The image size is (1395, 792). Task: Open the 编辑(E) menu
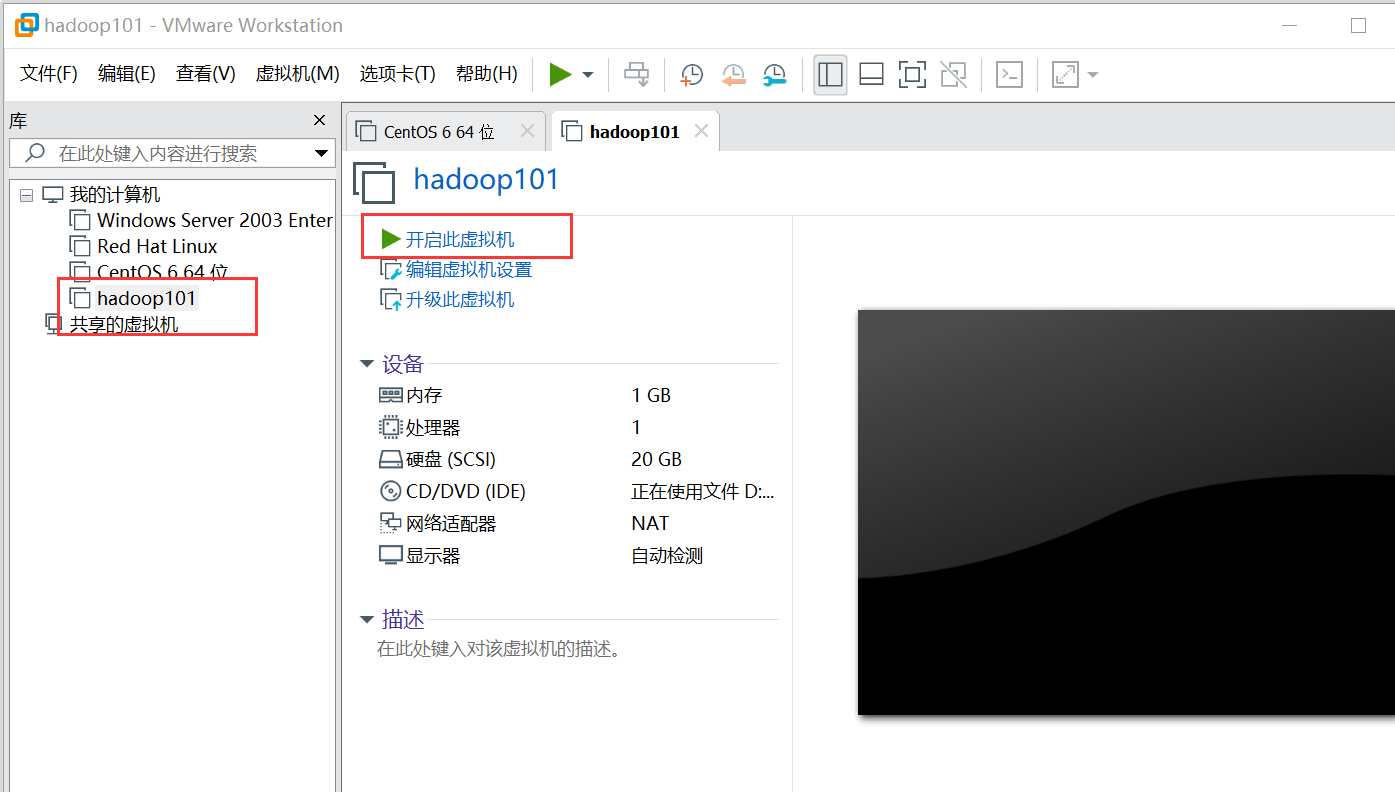[126, 74]
